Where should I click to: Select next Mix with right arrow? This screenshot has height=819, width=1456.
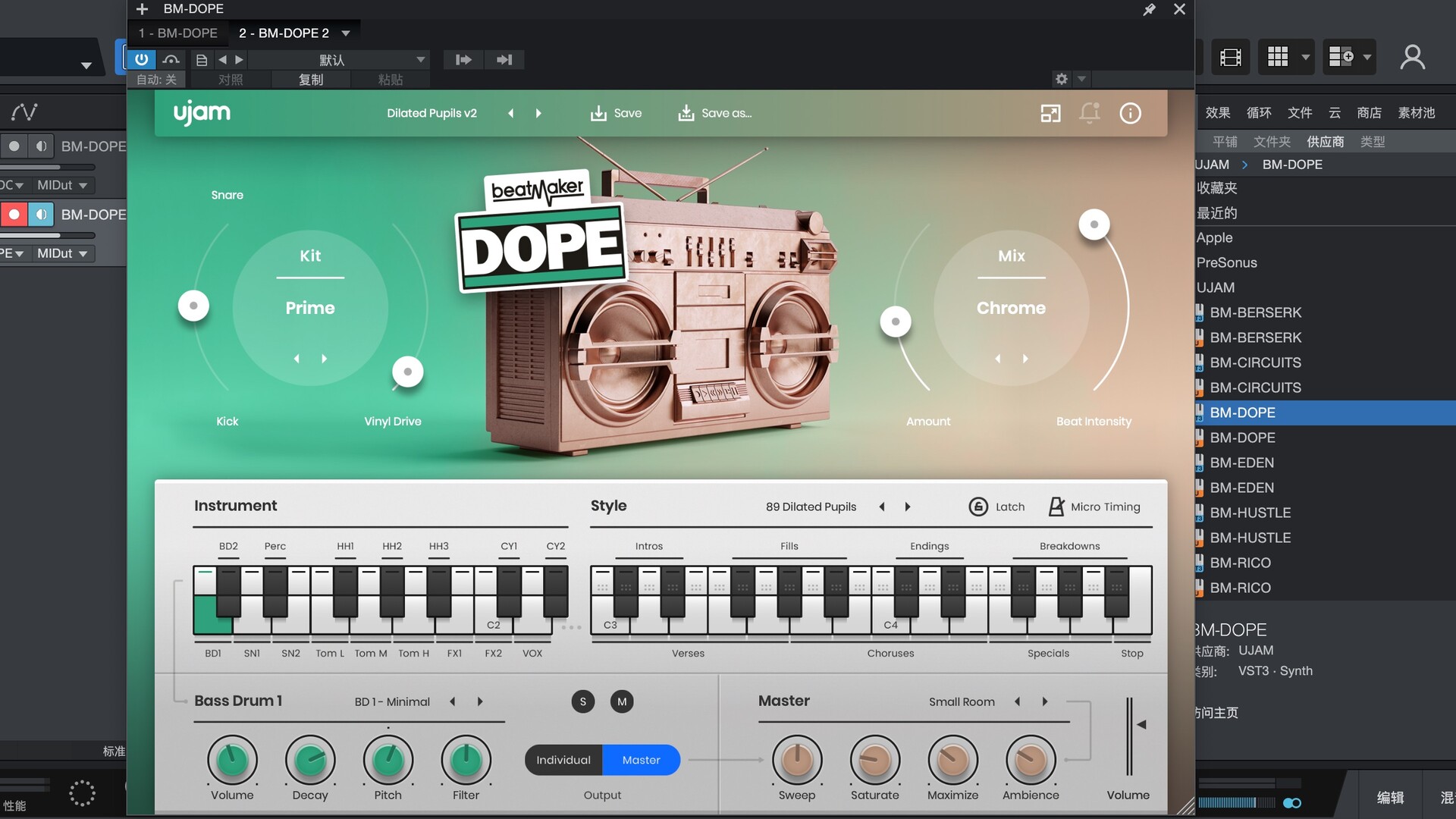point(1025,359)
